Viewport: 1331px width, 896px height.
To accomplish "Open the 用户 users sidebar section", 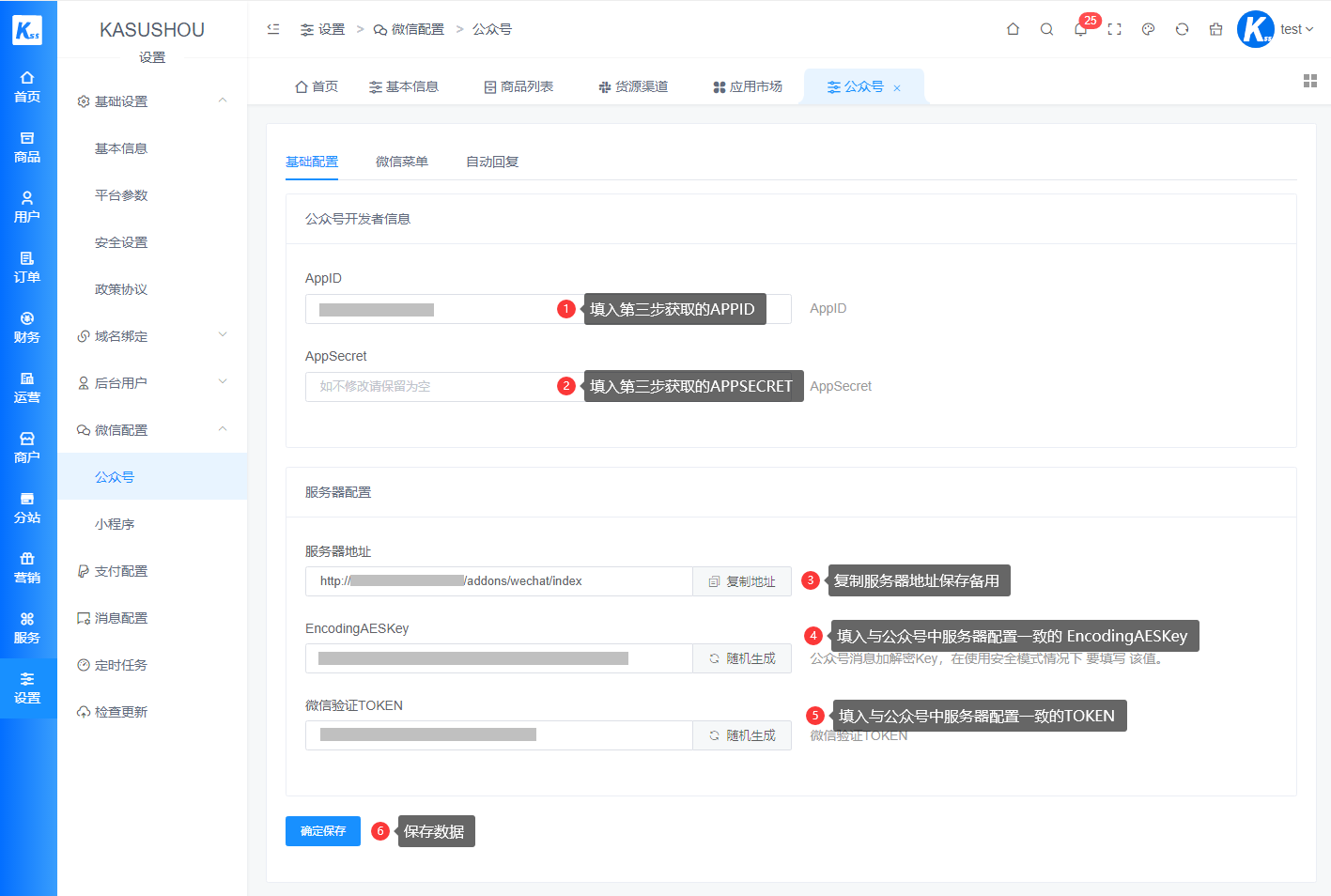I will click(x=27, y=208).
